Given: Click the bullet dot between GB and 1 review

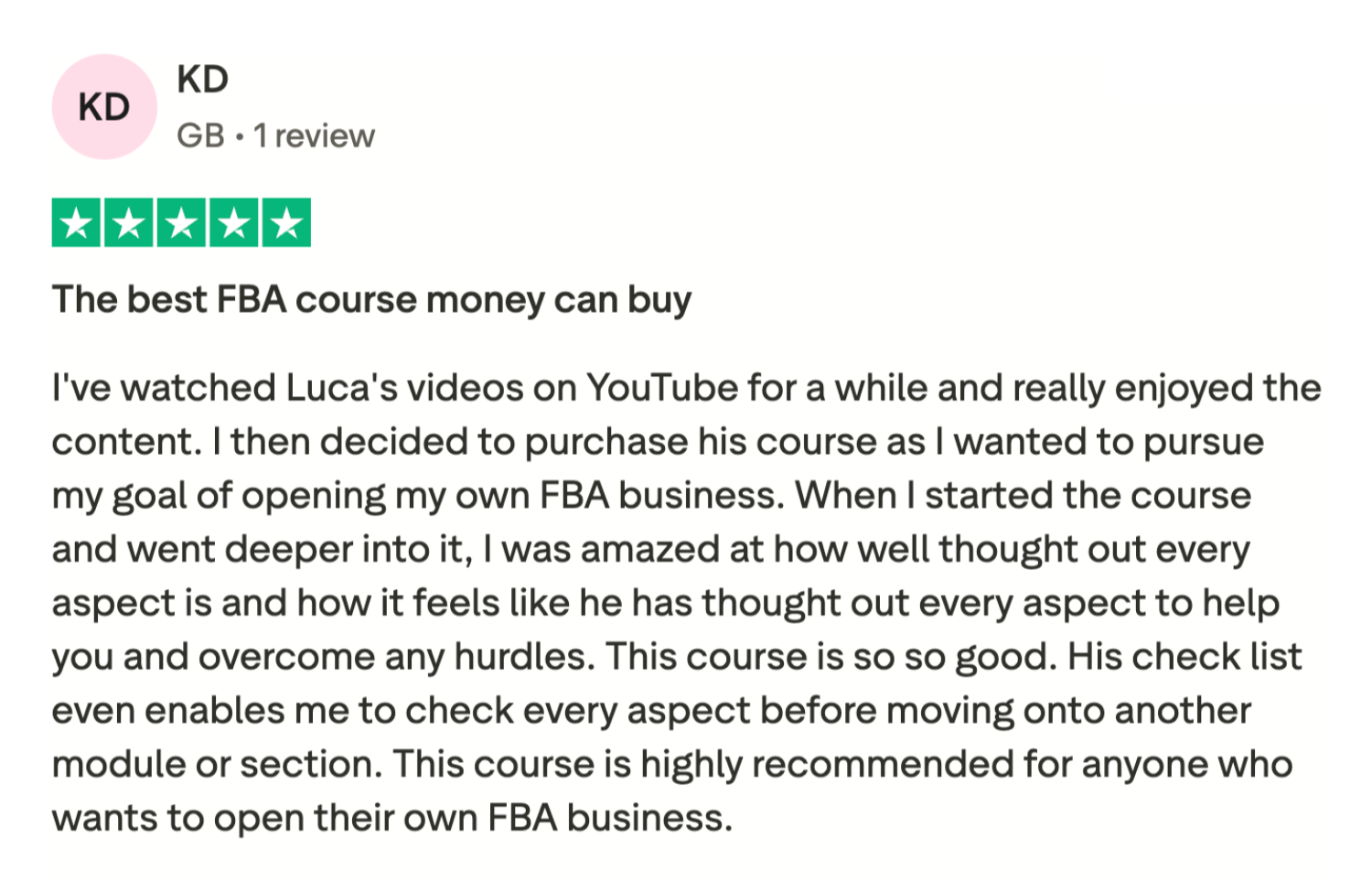Looking at the screenshot, I should click(x=239, y=137).
